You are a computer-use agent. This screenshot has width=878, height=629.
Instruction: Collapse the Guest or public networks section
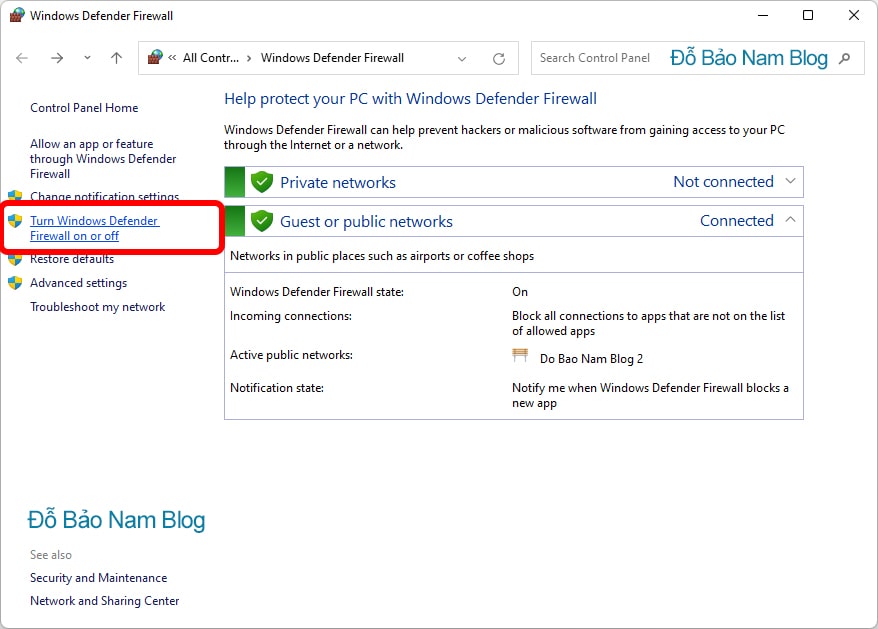(x=790, y=220)
